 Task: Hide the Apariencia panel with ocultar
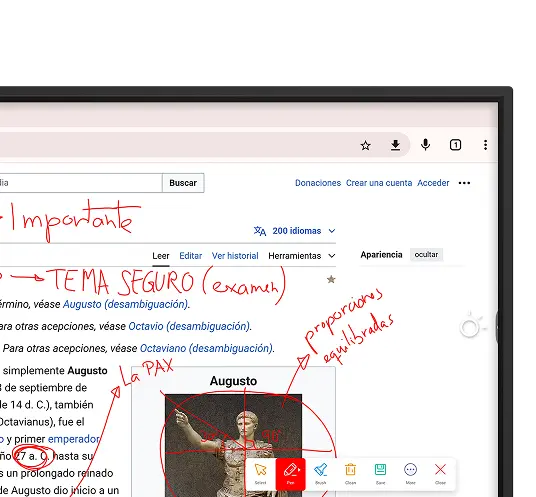pyautogui.click(x=426, y=255)
